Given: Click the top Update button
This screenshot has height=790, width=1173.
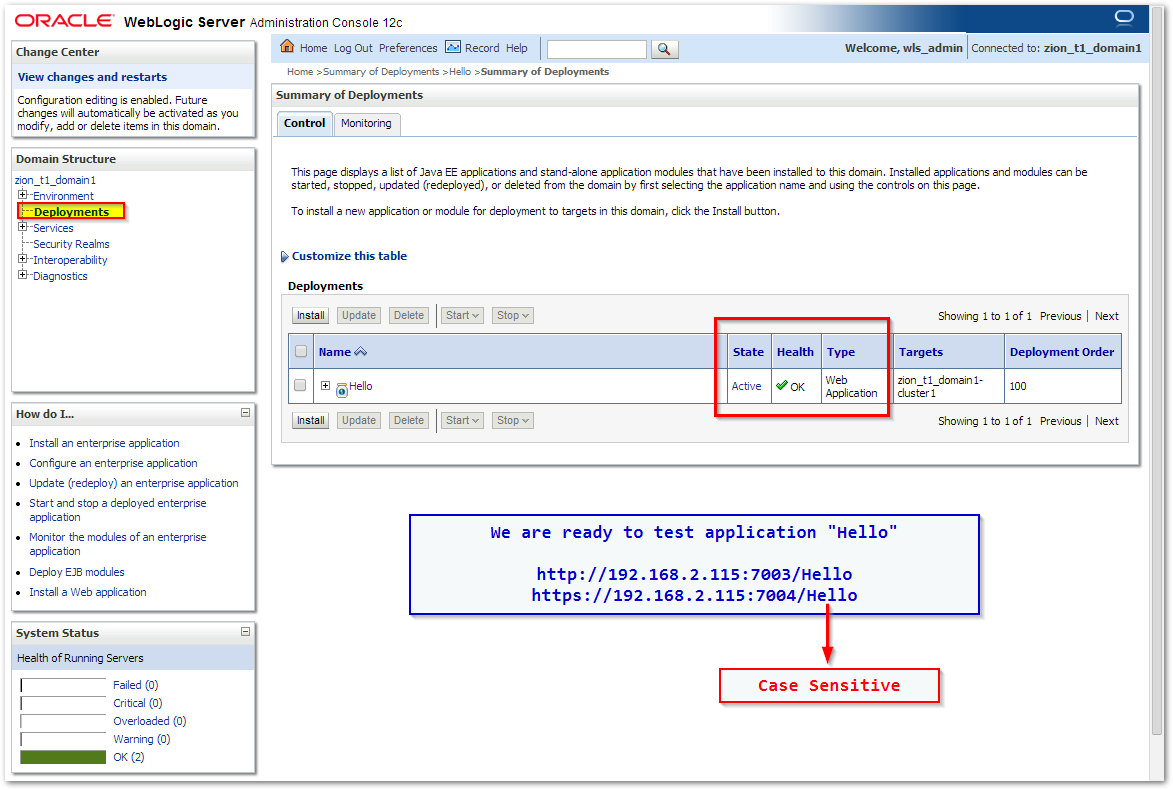Looking at the screenshot, I should coord(358,316).
